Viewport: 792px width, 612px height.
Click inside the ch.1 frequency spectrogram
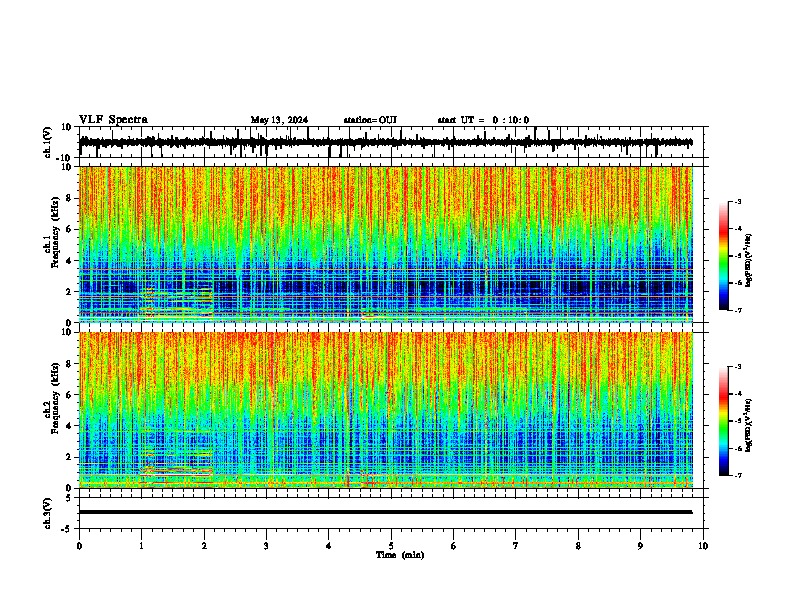click(386, 244)
